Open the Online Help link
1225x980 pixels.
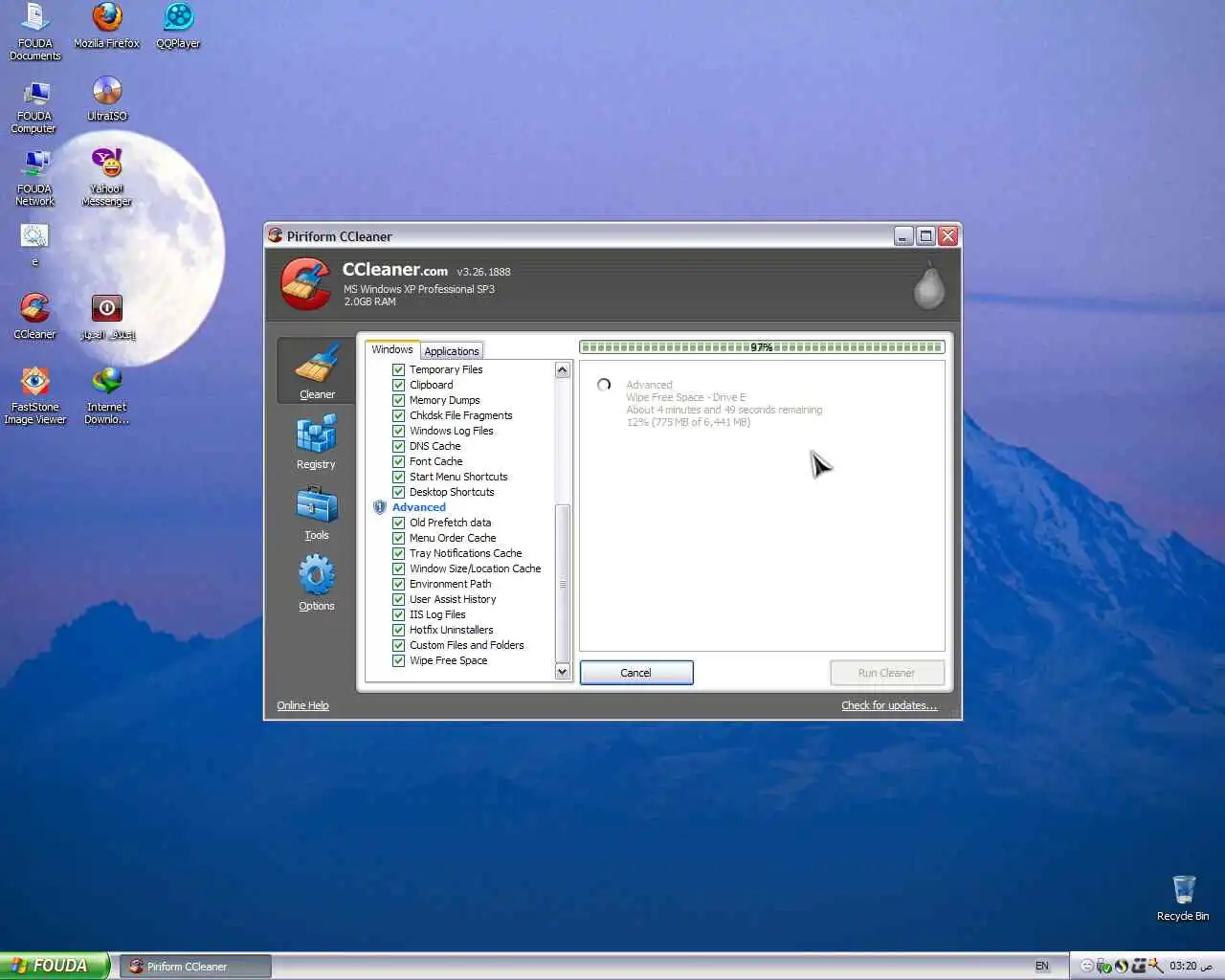(x=302, y=705)
